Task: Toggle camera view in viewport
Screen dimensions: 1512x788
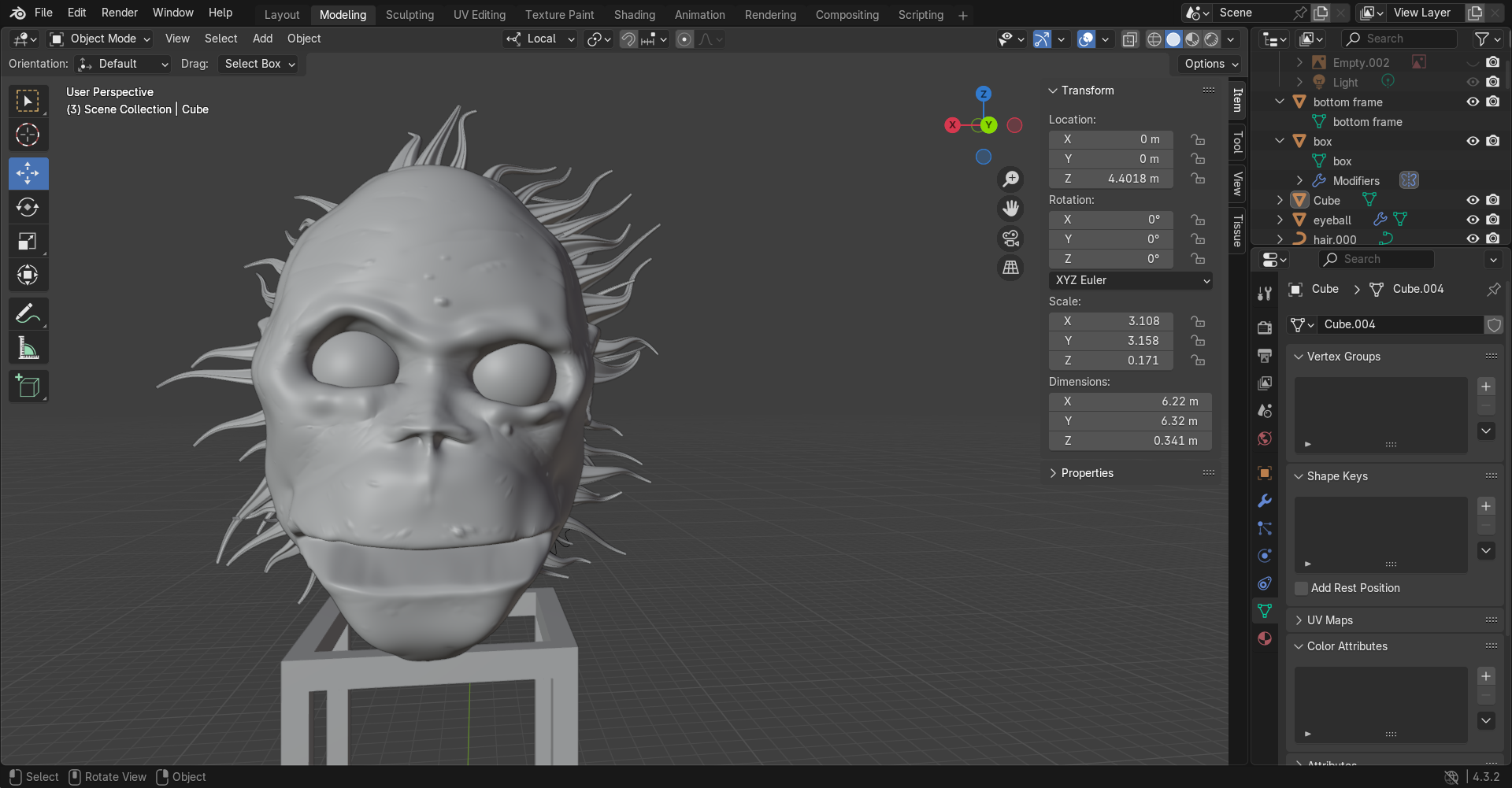Action: (x=1010, y=238)
